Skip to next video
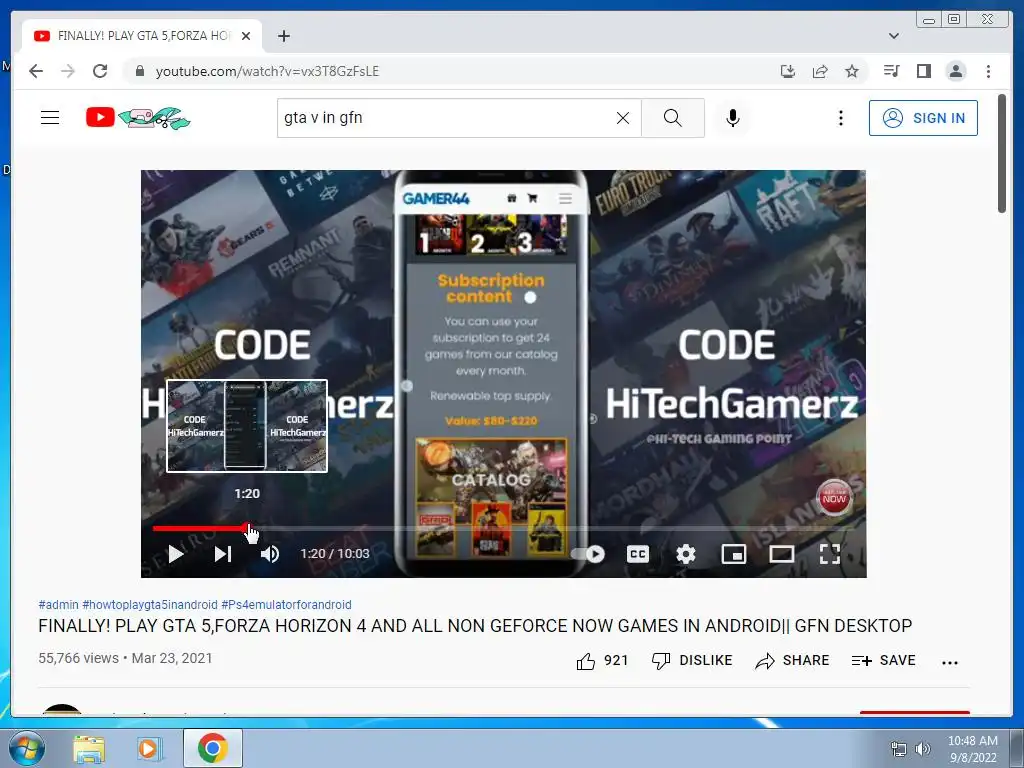 tap(223, 554)
